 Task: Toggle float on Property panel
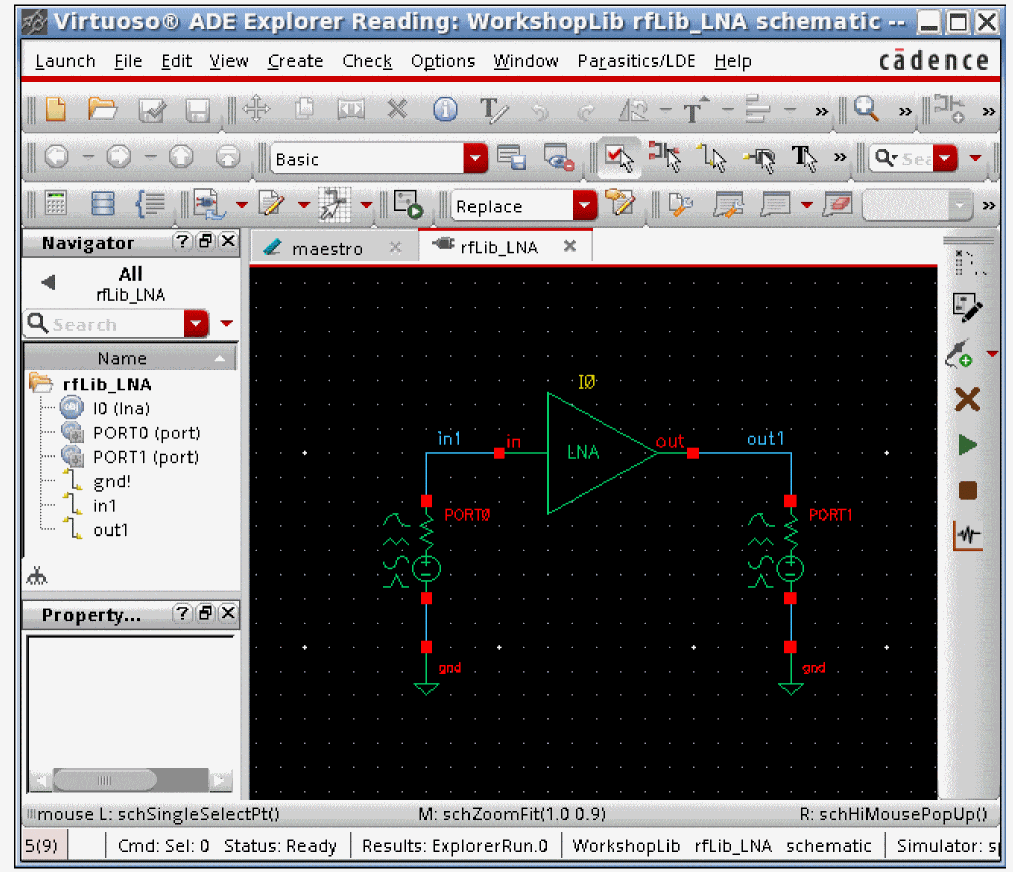(x=205, y=613)
